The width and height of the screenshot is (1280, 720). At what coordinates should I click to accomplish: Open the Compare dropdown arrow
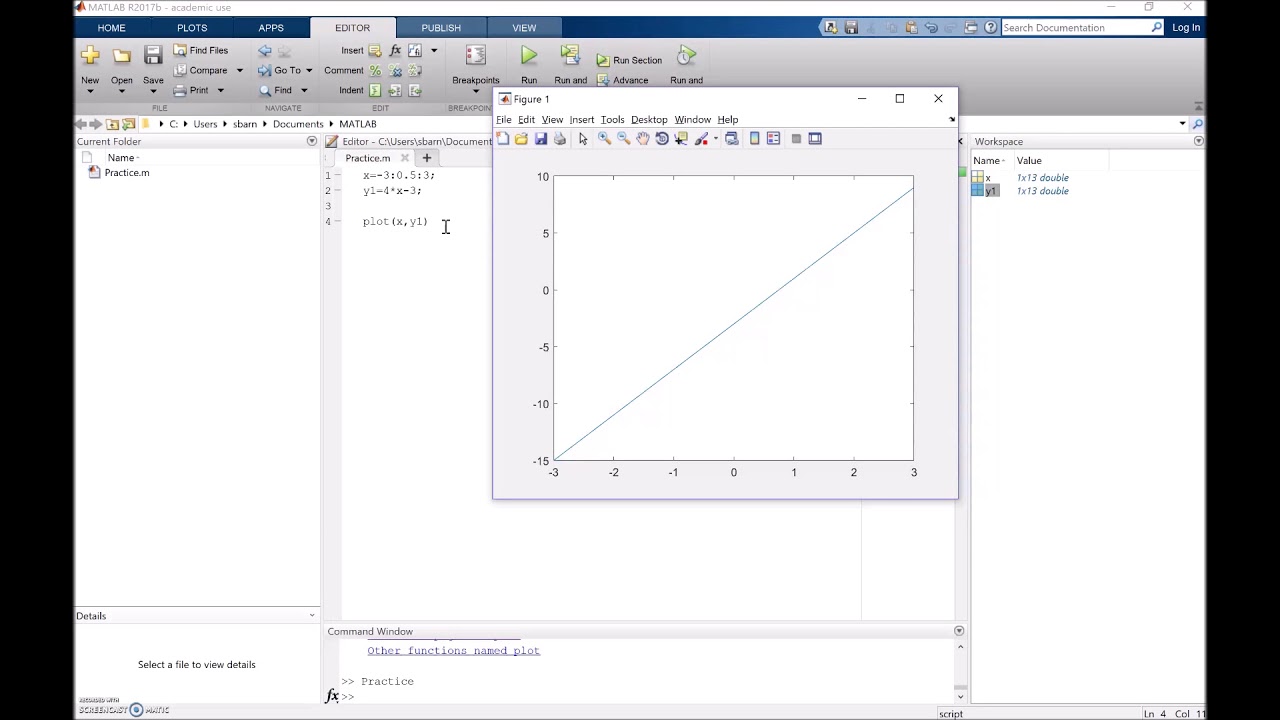click(x=239, y=71)
